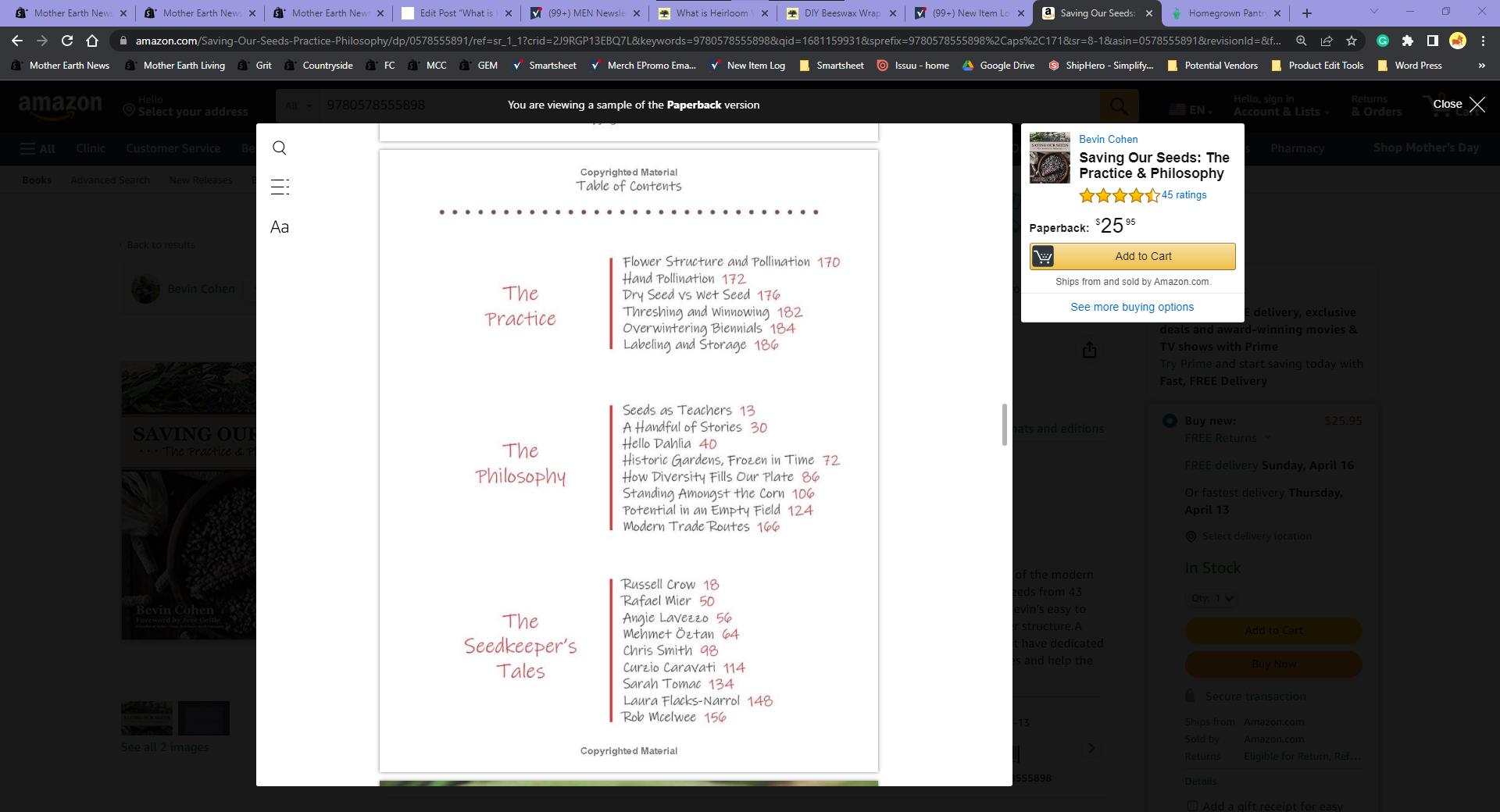This screenshot has width=1500, height=812.
Task: Switch to the What is Heirloom tab
Action: [x=714, y=13]
